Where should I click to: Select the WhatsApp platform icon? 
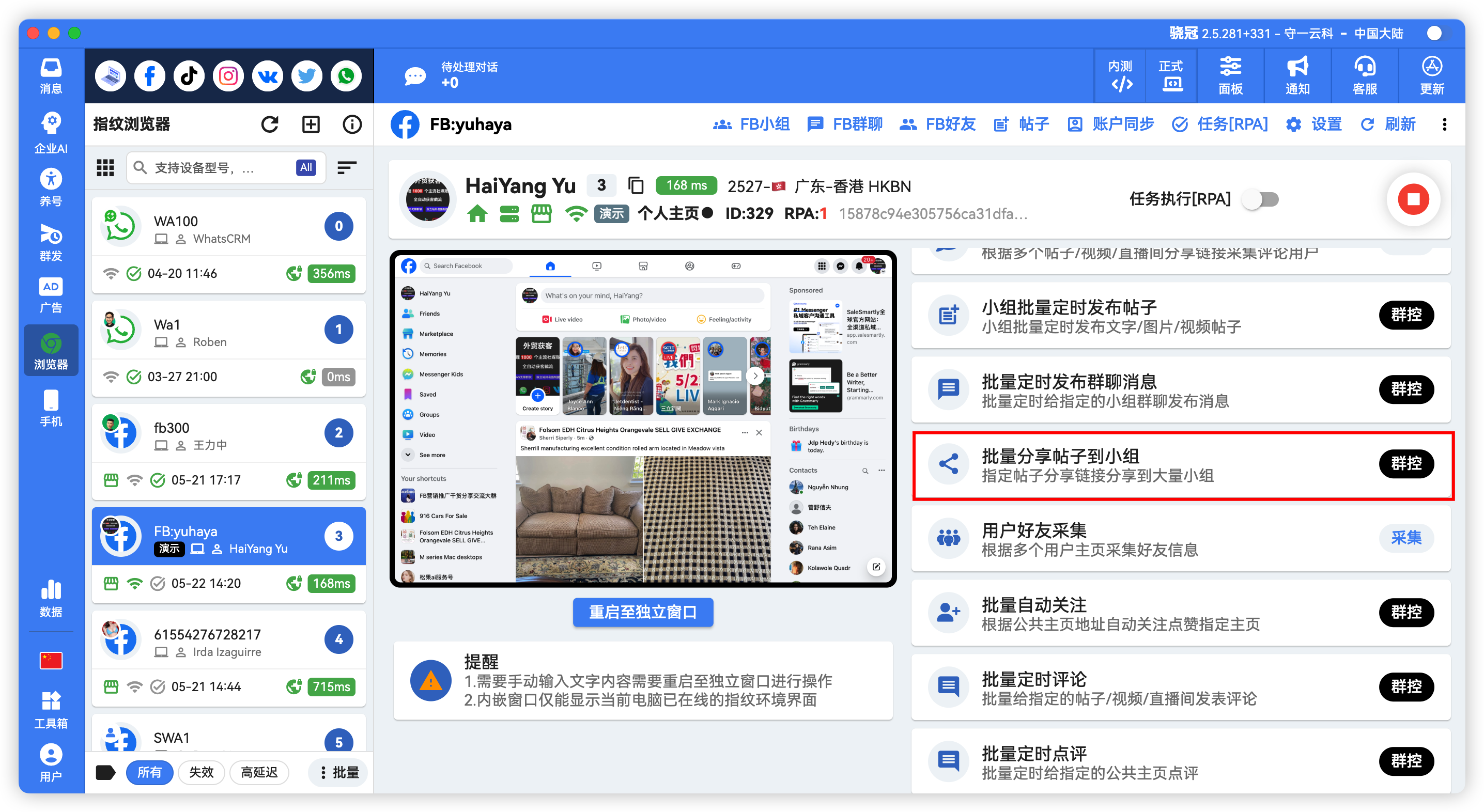pos(346,75)
